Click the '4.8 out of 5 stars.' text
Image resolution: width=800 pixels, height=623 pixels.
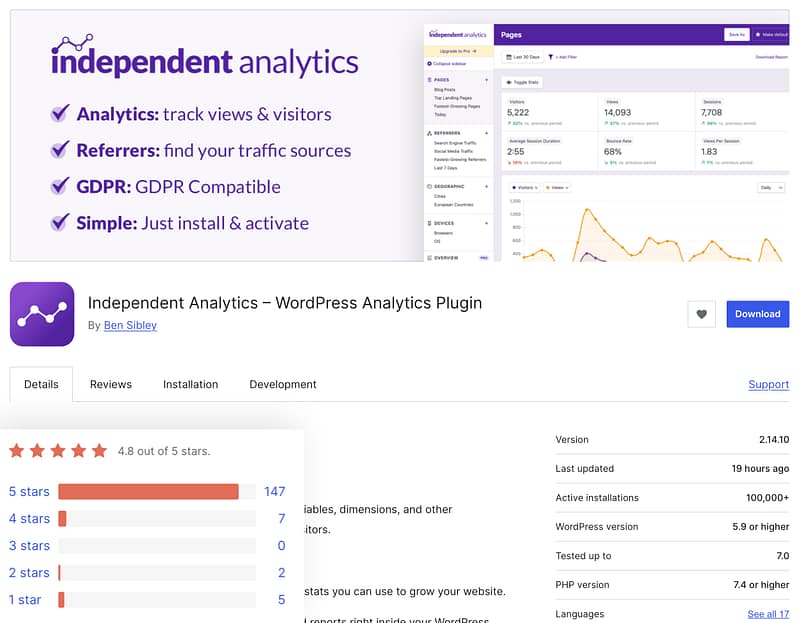pyautogui.click(x=164, y=451)
